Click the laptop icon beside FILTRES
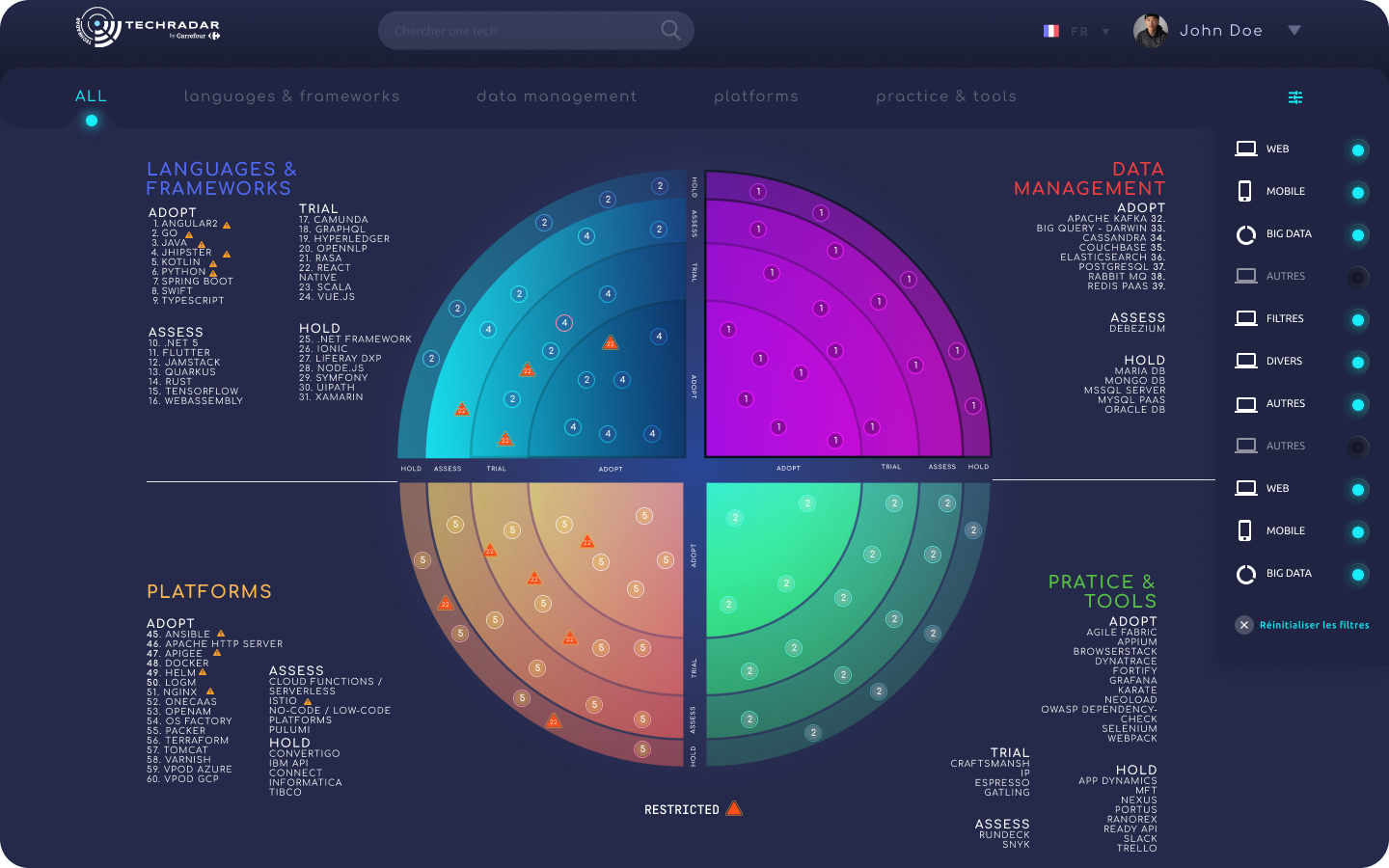Screen dimensions: 1389x868 tap(1246, 318)
